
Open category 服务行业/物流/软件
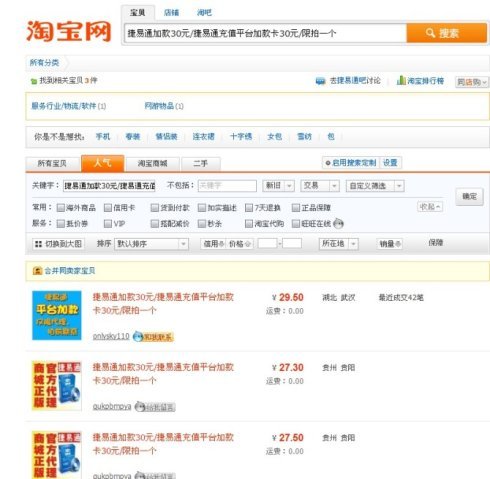[64, 106]
